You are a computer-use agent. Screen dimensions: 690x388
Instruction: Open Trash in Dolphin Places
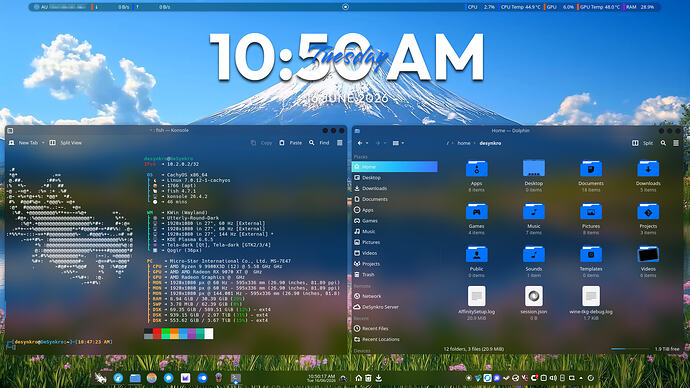point(395,275)
